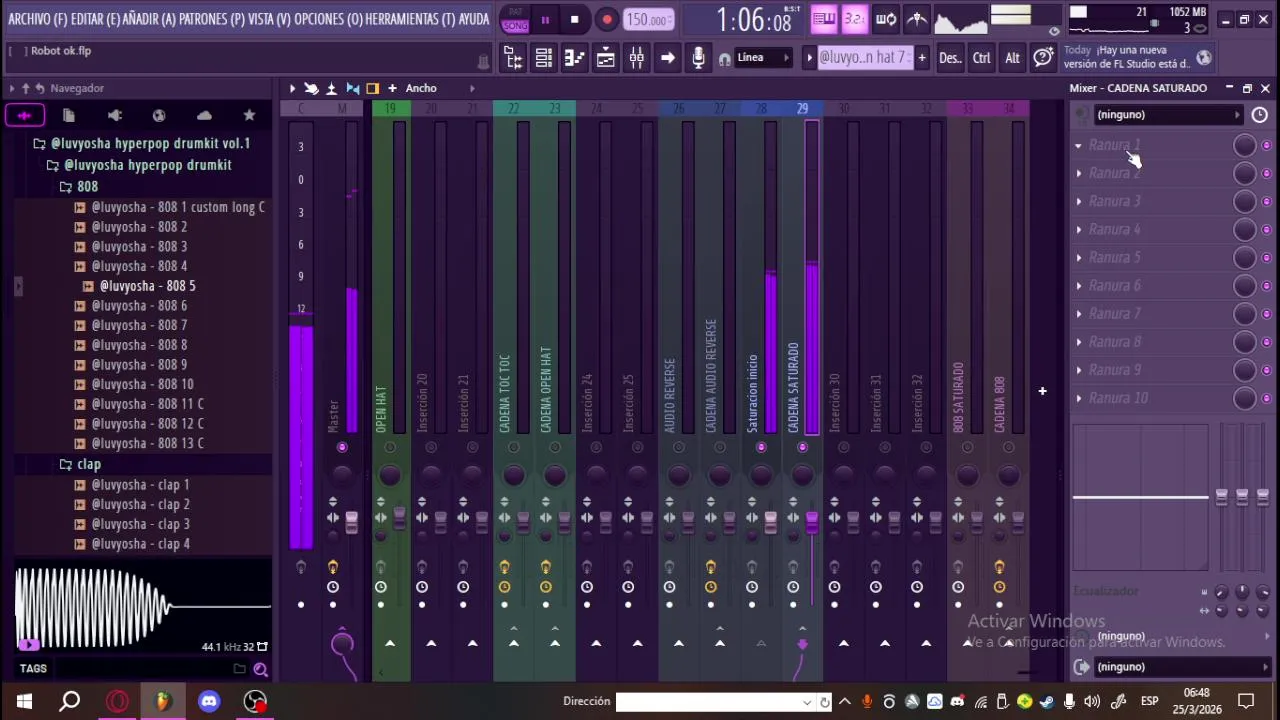Open the help chat bubble icon
1280x720 pixels.
coord(1043,58)
